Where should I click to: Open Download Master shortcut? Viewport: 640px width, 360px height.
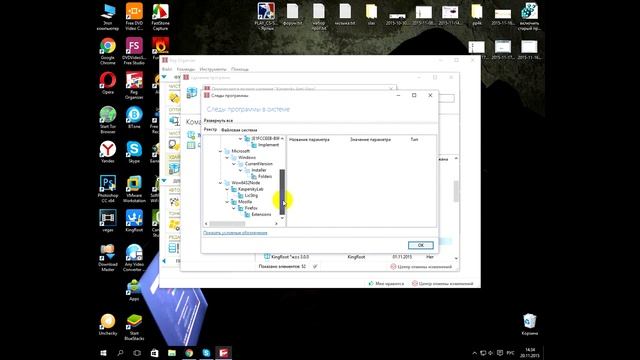(x=108, y=258)
